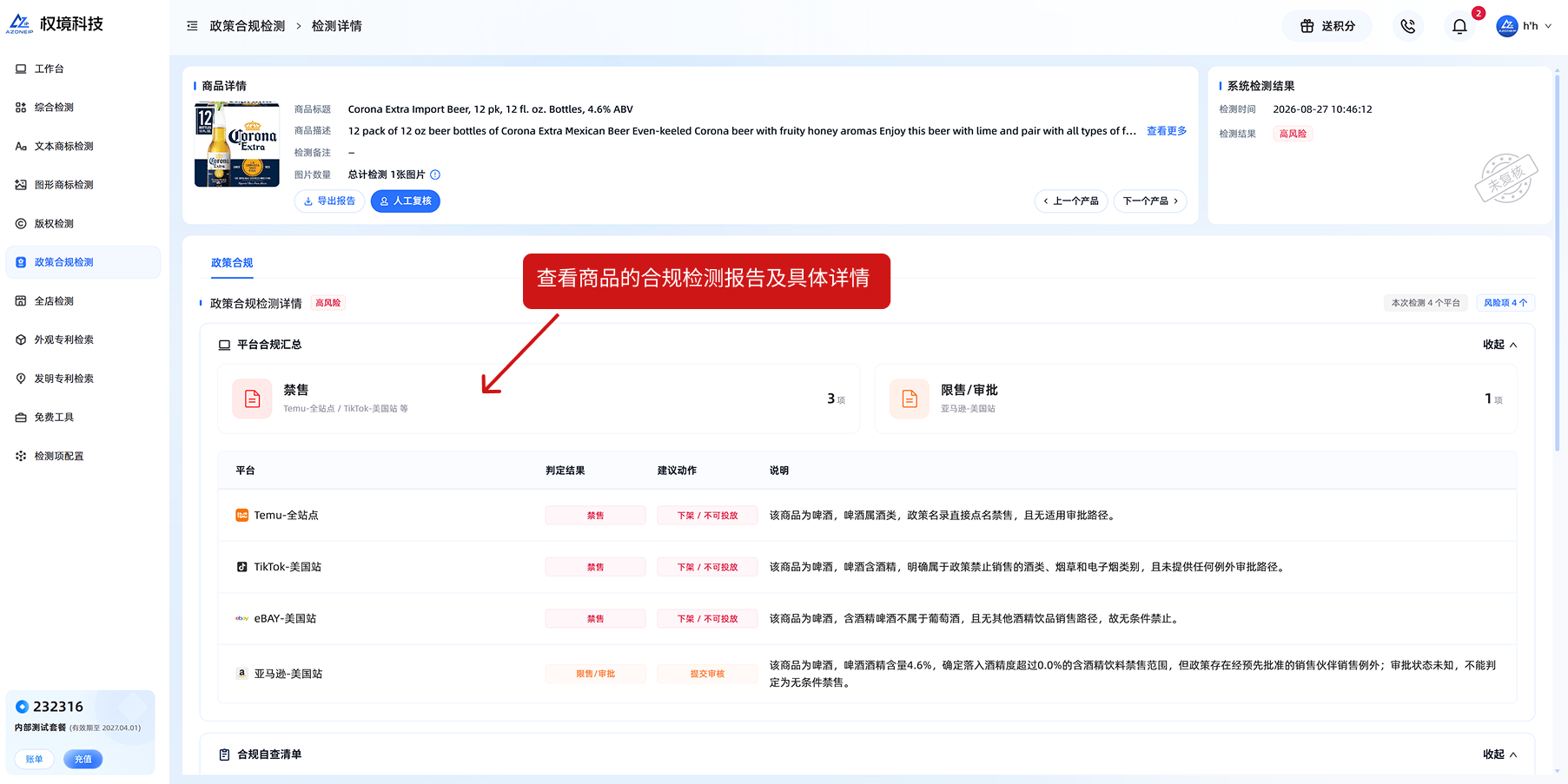This screenshot has width=1568, height=784.
Task: Click the 免费工具 toolbox icon
Action: pos(21,418)
